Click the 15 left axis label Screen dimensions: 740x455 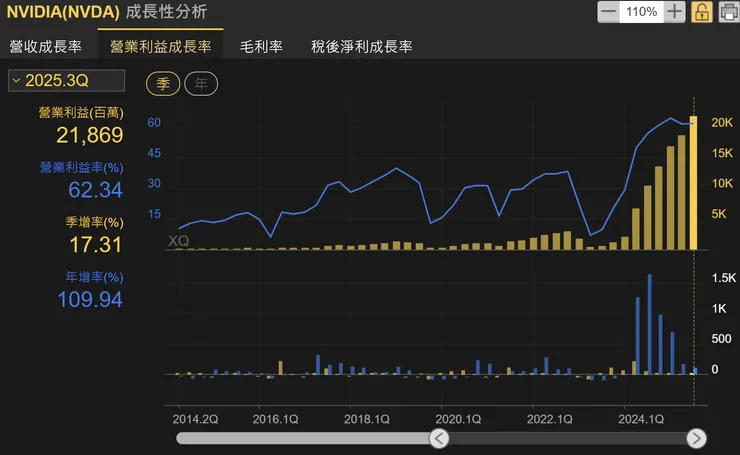coord(154,214)
